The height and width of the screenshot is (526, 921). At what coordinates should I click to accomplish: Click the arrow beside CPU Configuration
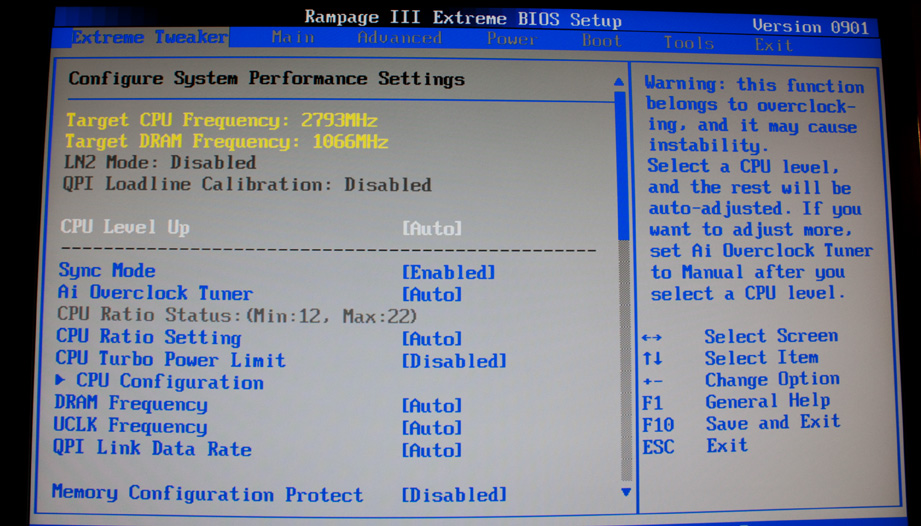tap(60, 380)
